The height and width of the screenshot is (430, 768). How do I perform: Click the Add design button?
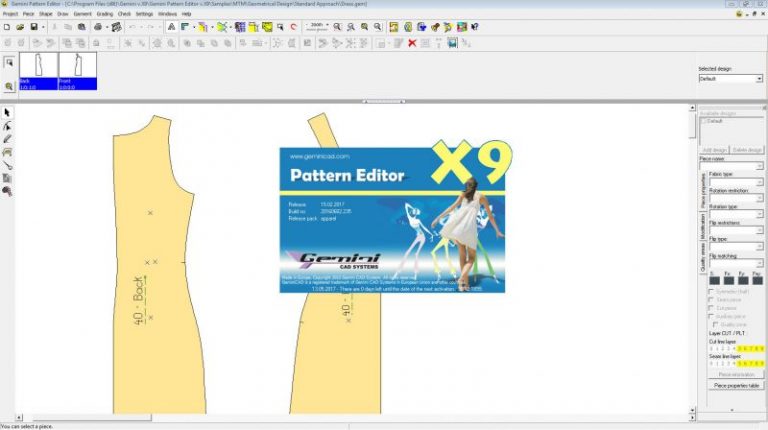point(714,150)
